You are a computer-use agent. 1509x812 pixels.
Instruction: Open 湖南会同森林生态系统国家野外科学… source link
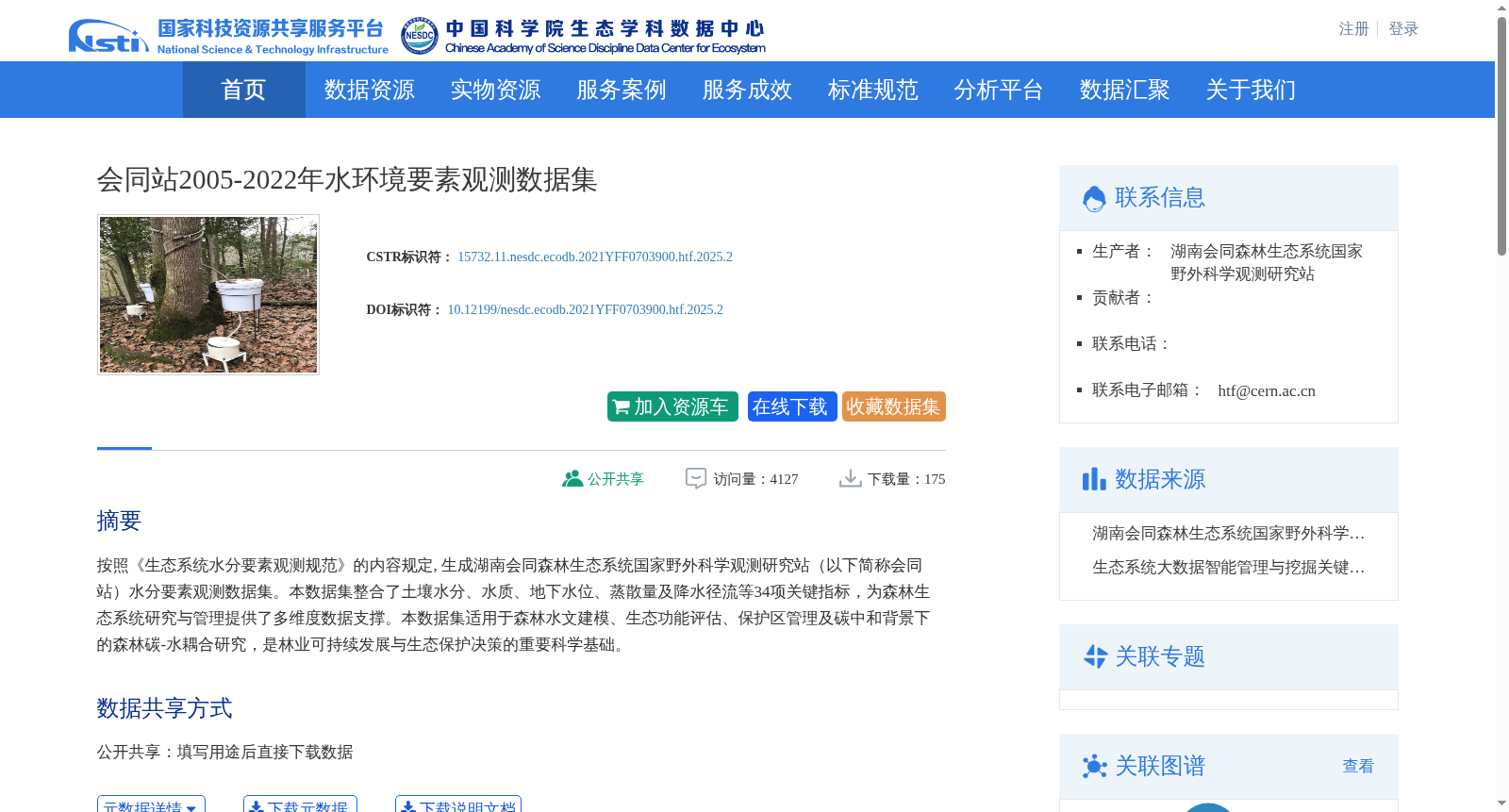pyautogui.click(x=1229, y=534)
